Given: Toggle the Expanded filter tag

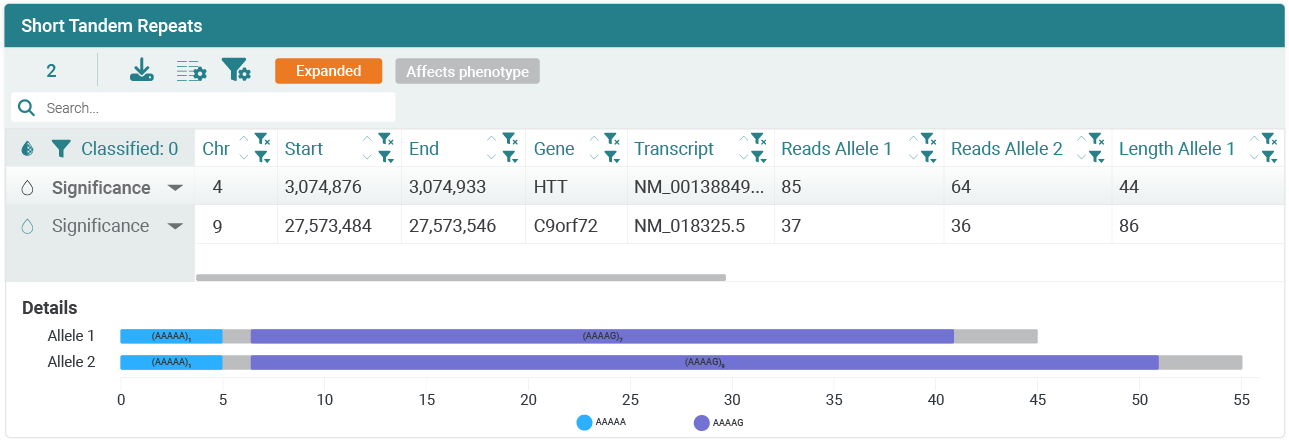Looking at the screenshot, I should [328, 71].
